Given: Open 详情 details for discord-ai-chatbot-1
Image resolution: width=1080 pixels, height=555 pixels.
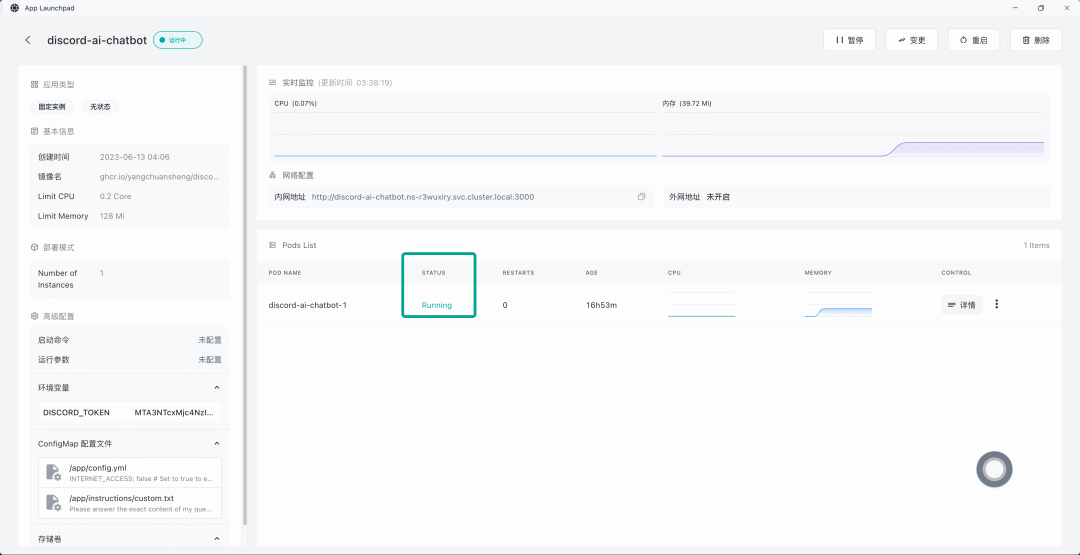Looking at the screenshot, I should click(962, 304).
